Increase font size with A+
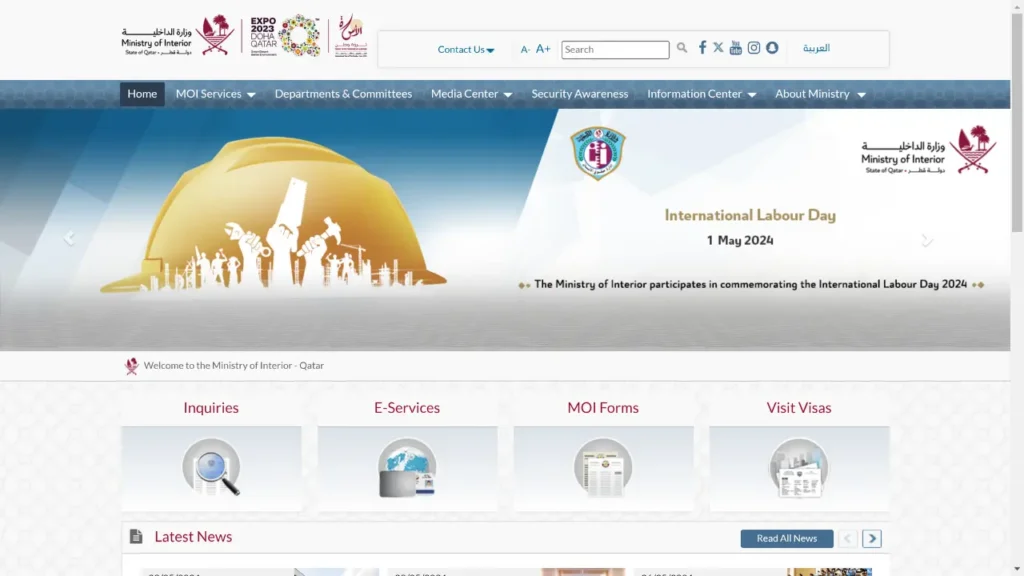 point(543,49)
